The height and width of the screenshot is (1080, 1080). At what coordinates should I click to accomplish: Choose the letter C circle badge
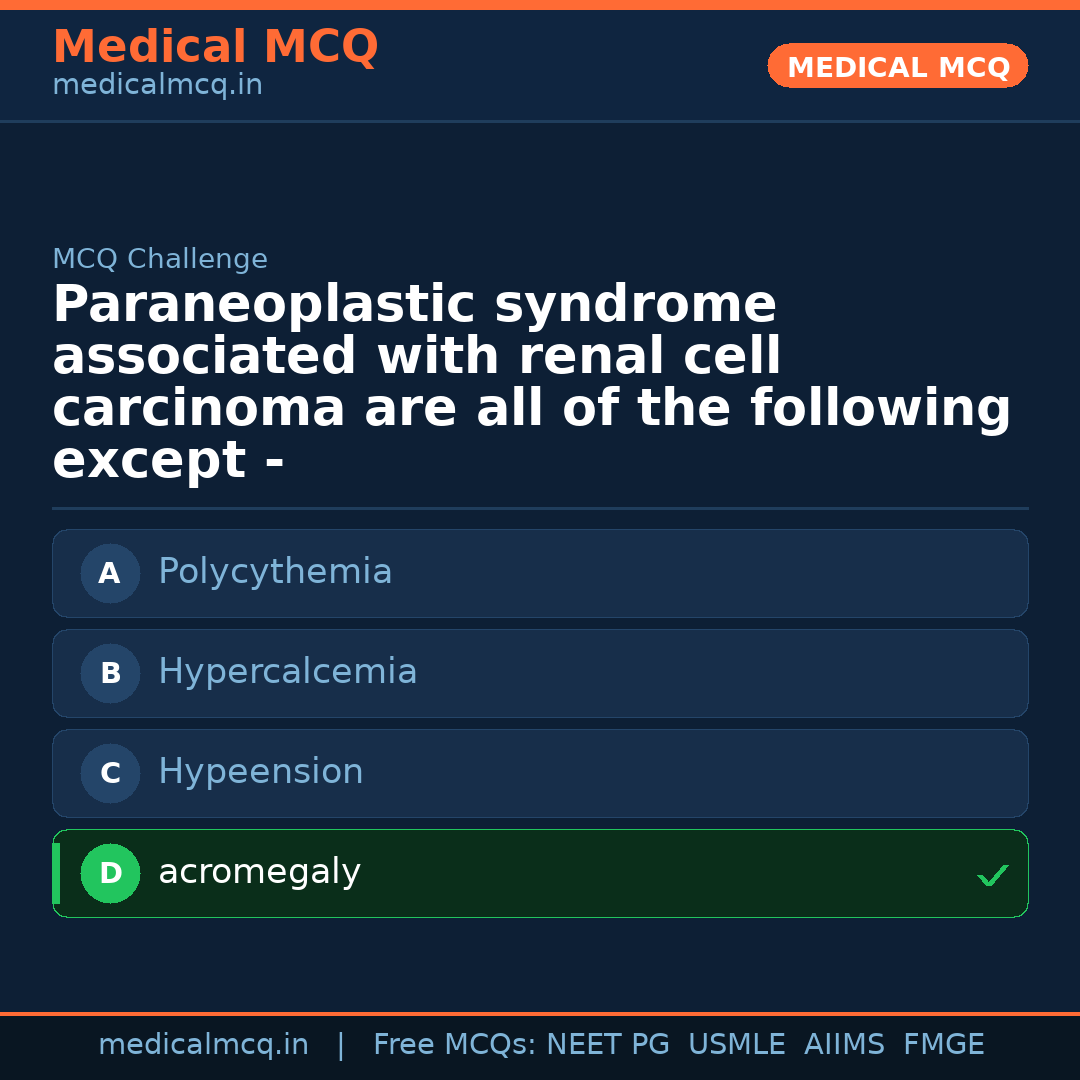click(110, 774)
